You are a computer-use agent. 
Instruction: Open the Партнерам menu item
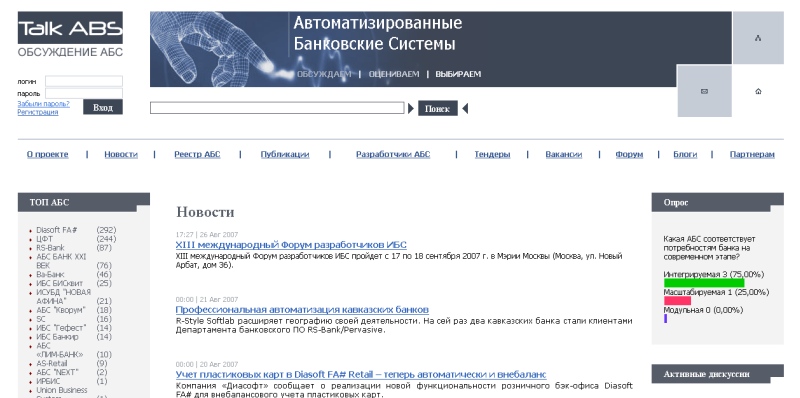pos(752,155)
